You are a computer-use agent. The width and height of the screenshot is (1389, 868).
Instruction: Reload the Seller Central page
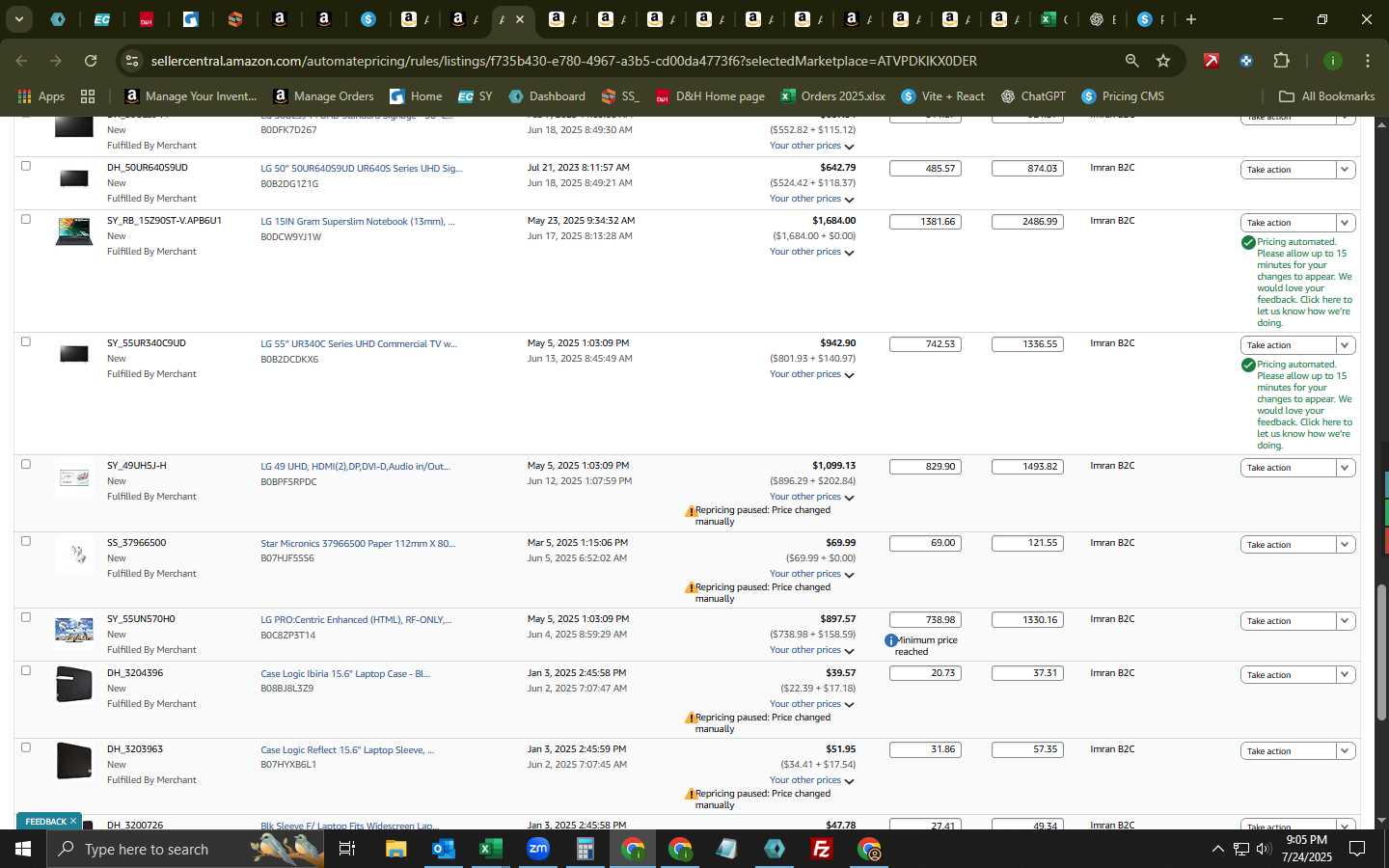click(91, 61)
